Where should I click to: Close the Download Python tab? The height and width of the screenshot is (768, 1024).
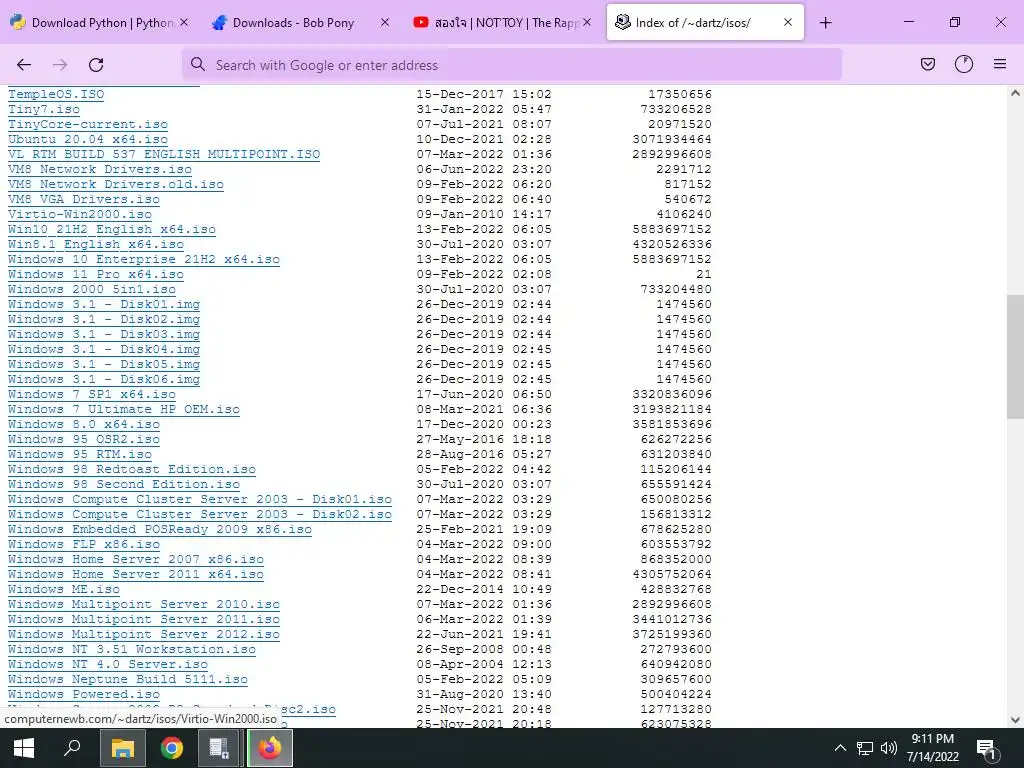pyautogui.click(x=184, y=22)
